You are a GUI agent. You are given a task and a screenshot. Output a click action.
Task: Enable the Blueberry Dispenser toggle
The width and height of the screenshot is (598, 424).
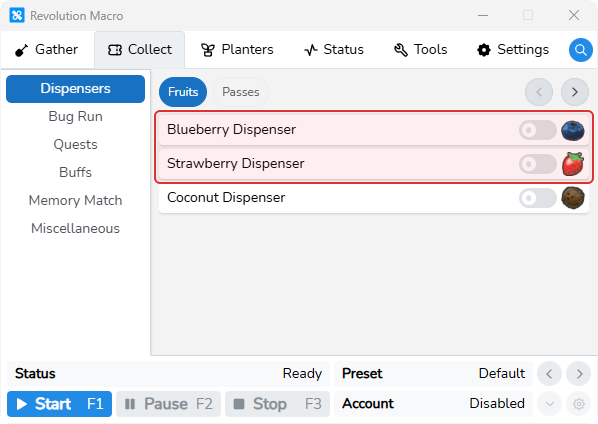pyautogui.click(x=537, y=130)
